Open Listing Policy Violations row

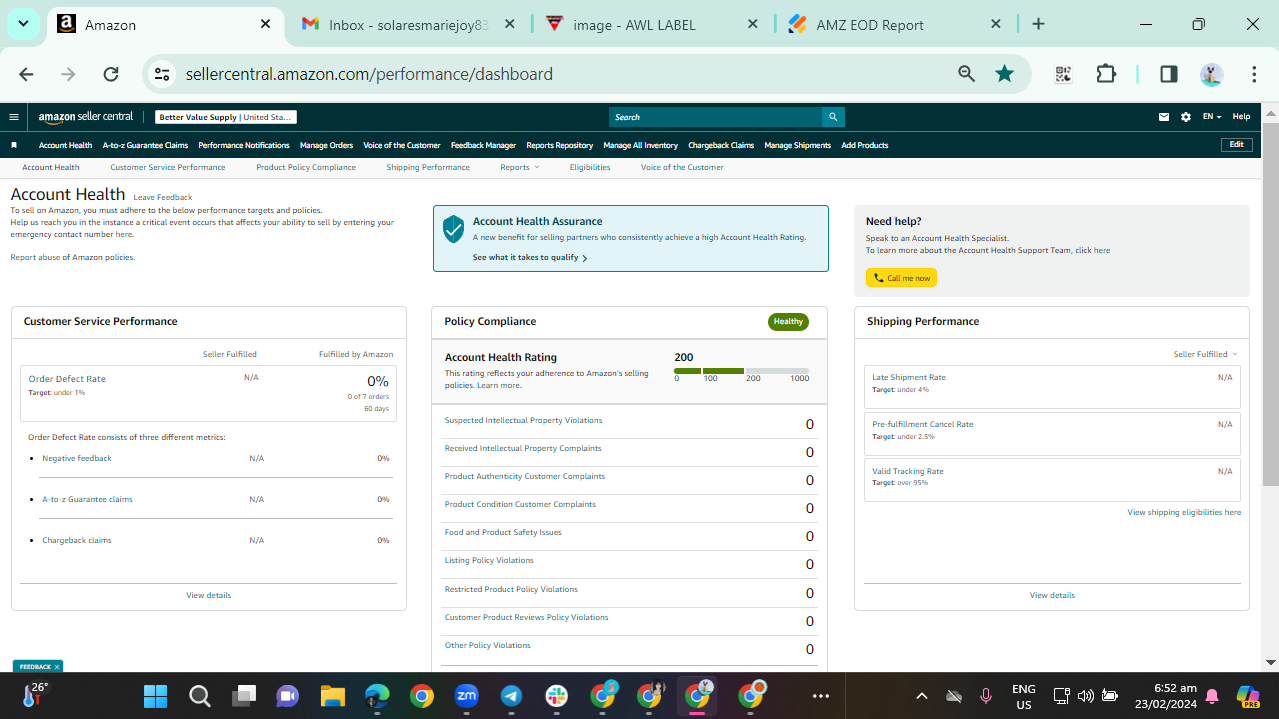tap(629, 564)
